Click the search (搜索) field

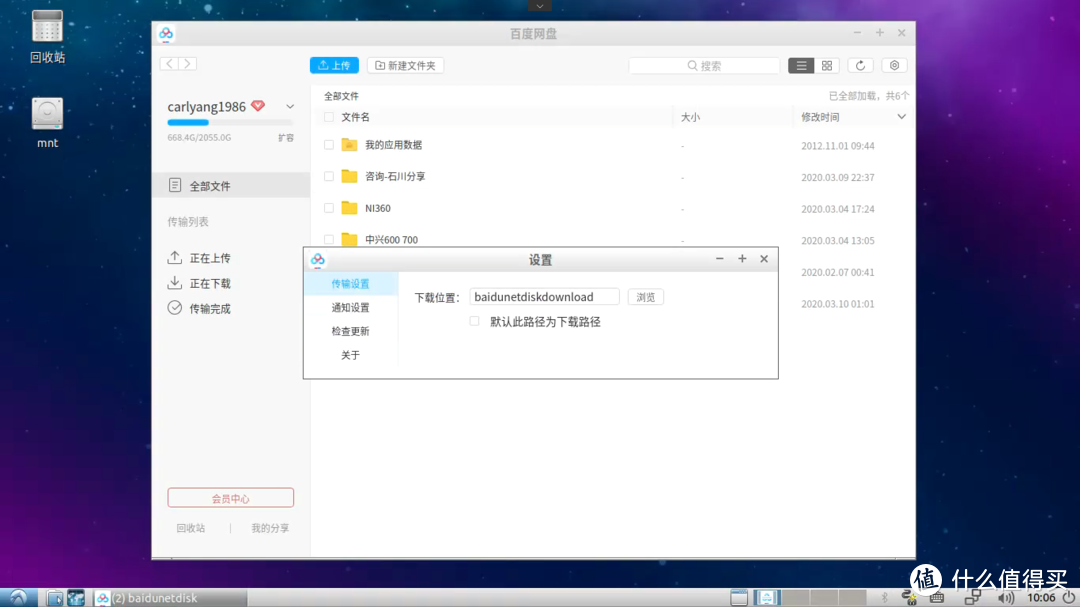click(704, 65)
